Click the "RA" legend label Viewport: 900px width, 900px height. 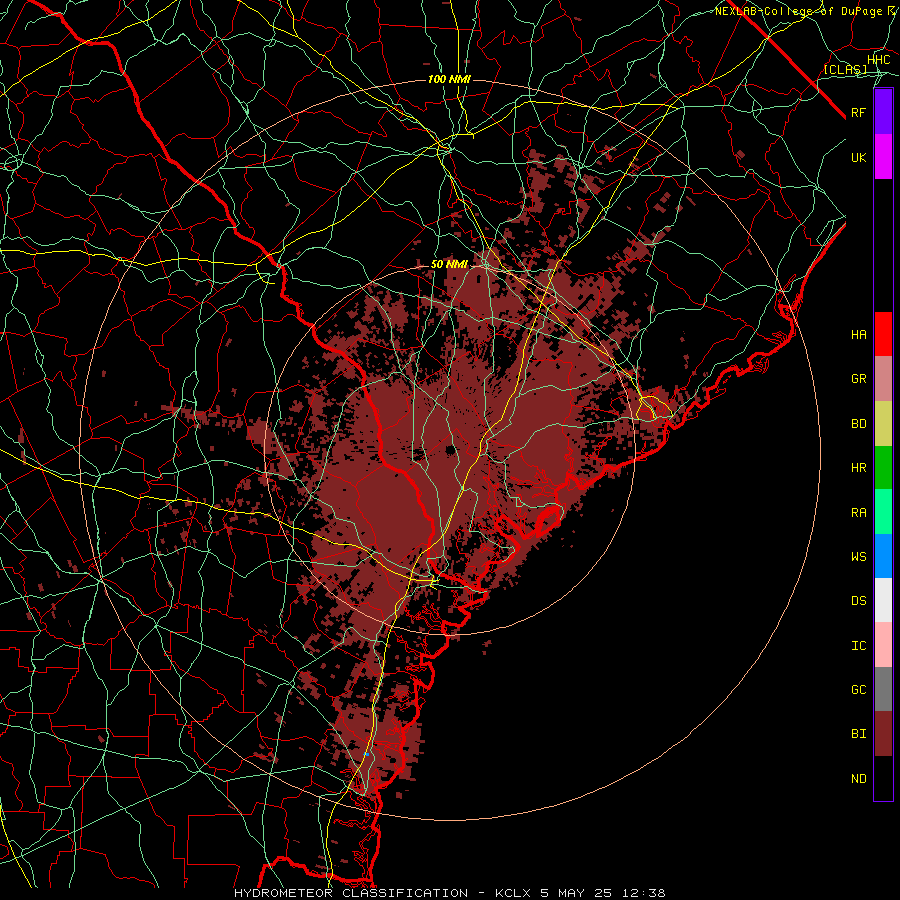tap(859, 513)
